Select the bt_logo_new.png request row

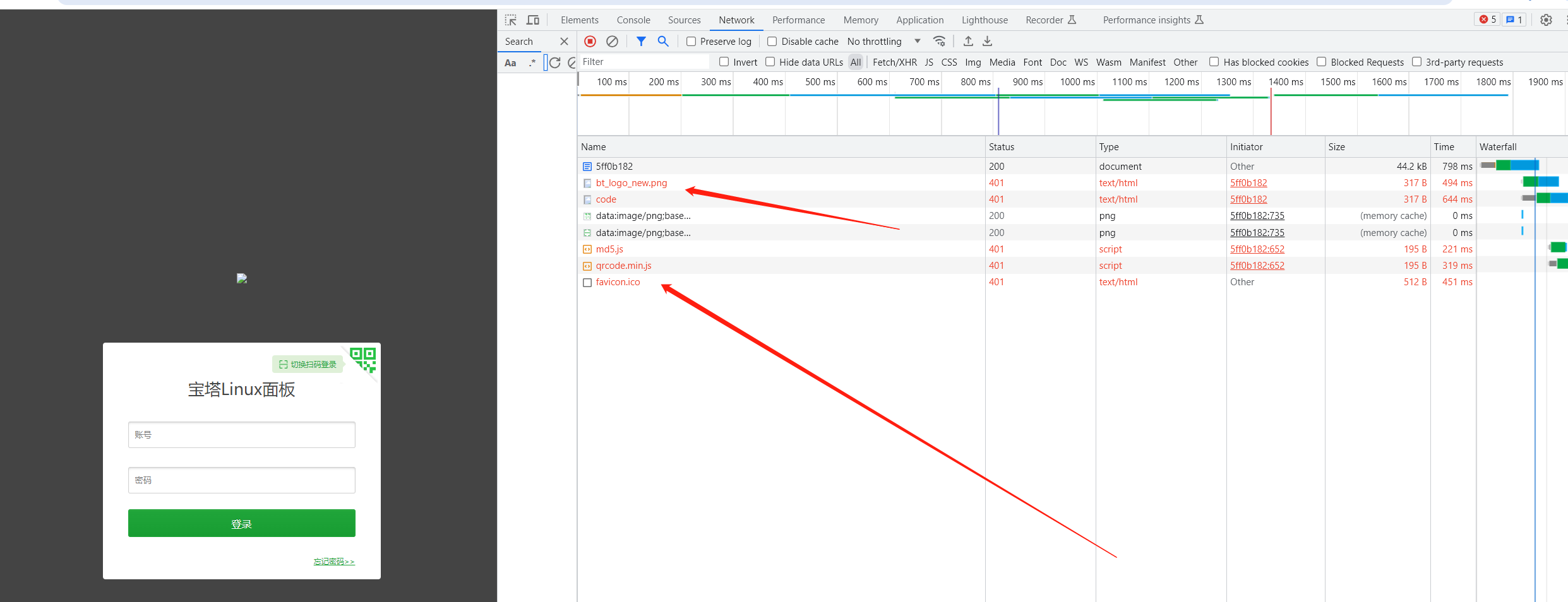(x=1071, y=183)
